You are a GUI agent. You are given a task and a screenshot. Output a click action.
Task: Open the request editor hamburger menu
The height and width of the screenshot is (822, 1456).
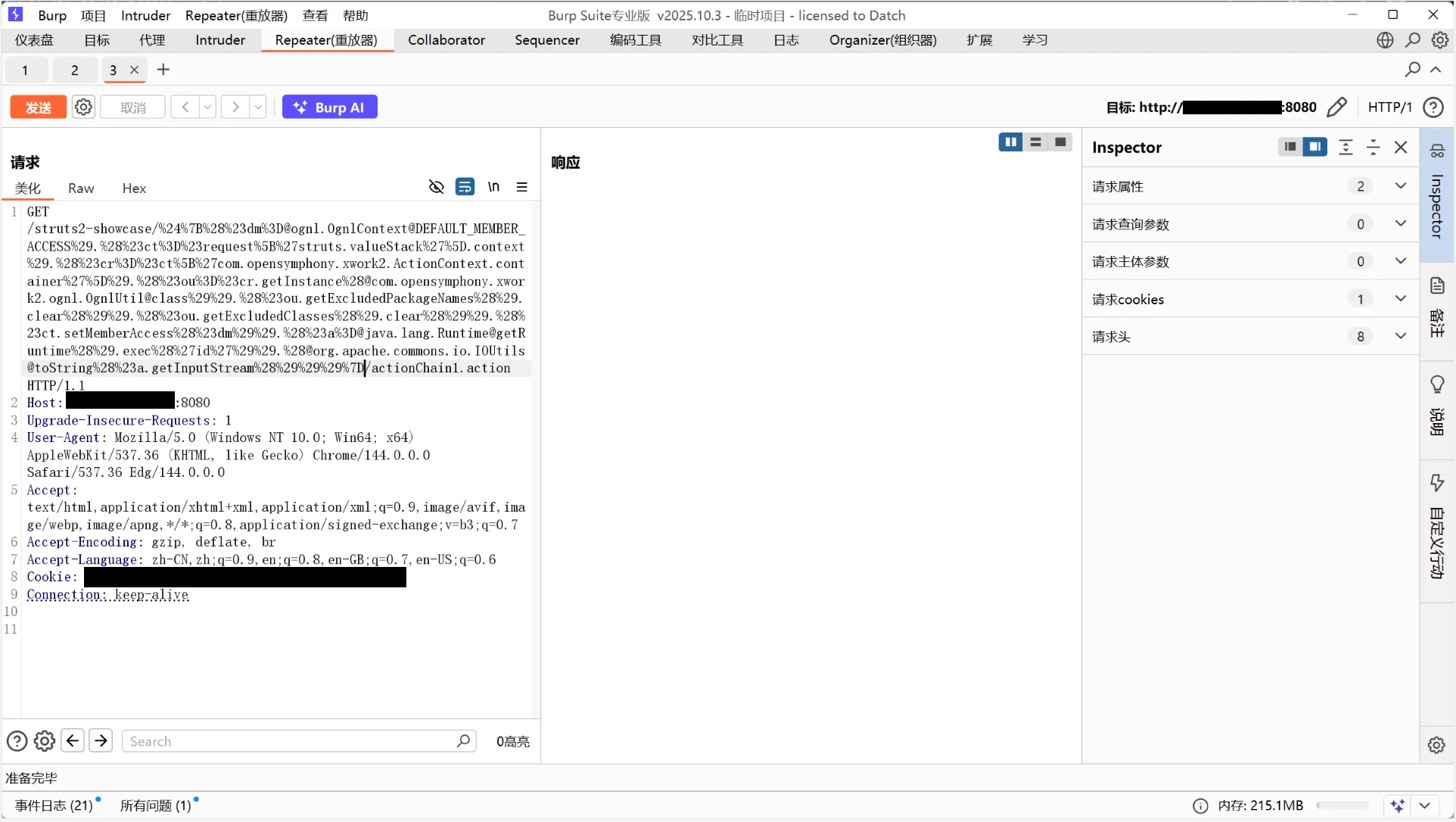click(522, 187)
